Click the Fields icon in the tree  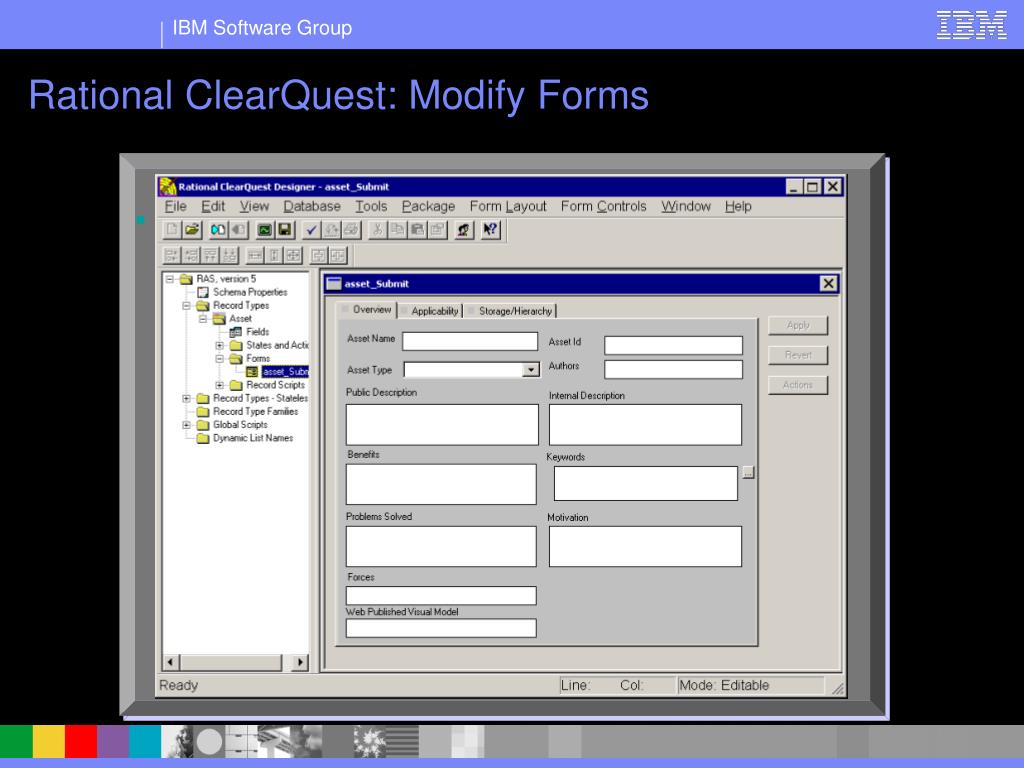(236, 332)
